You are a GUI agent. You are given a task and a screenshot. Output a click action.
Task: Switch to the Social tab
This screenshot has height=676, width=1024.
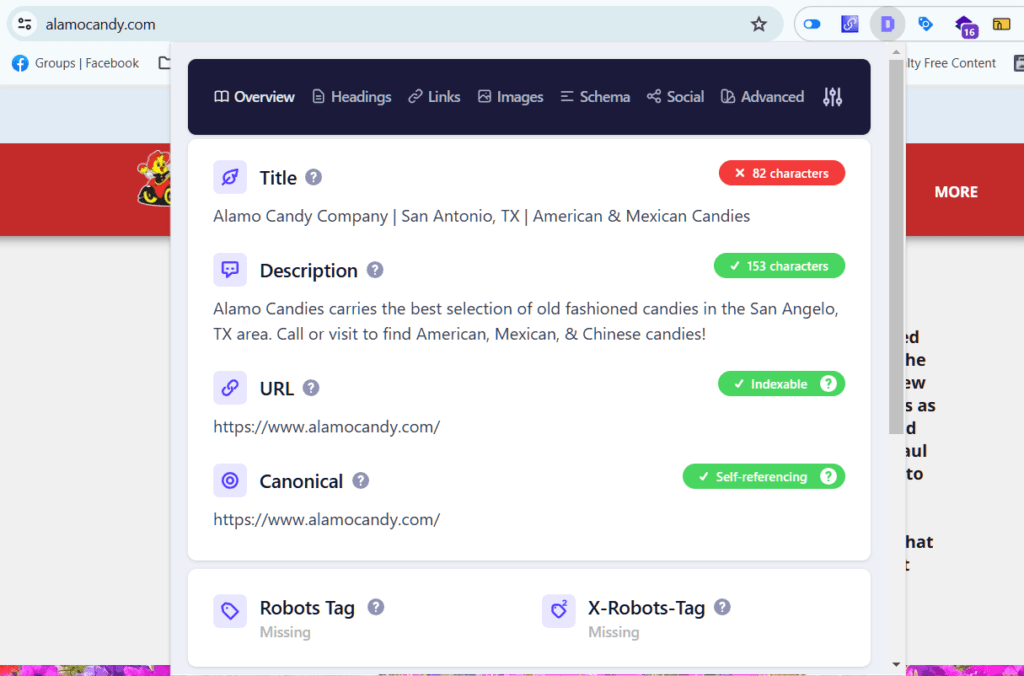(675, 97)
